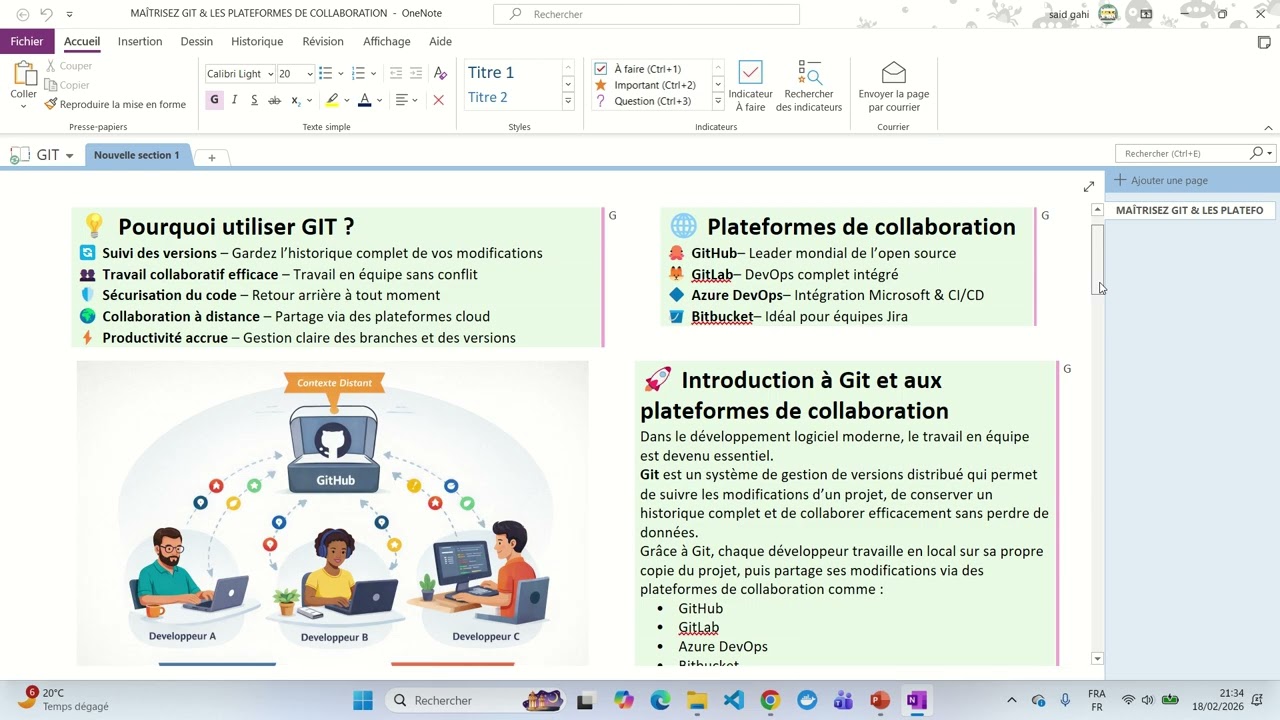The width and height of the screenshot is (1280, 720).
Task: Click Ajouter une page
Action: 1161,180
